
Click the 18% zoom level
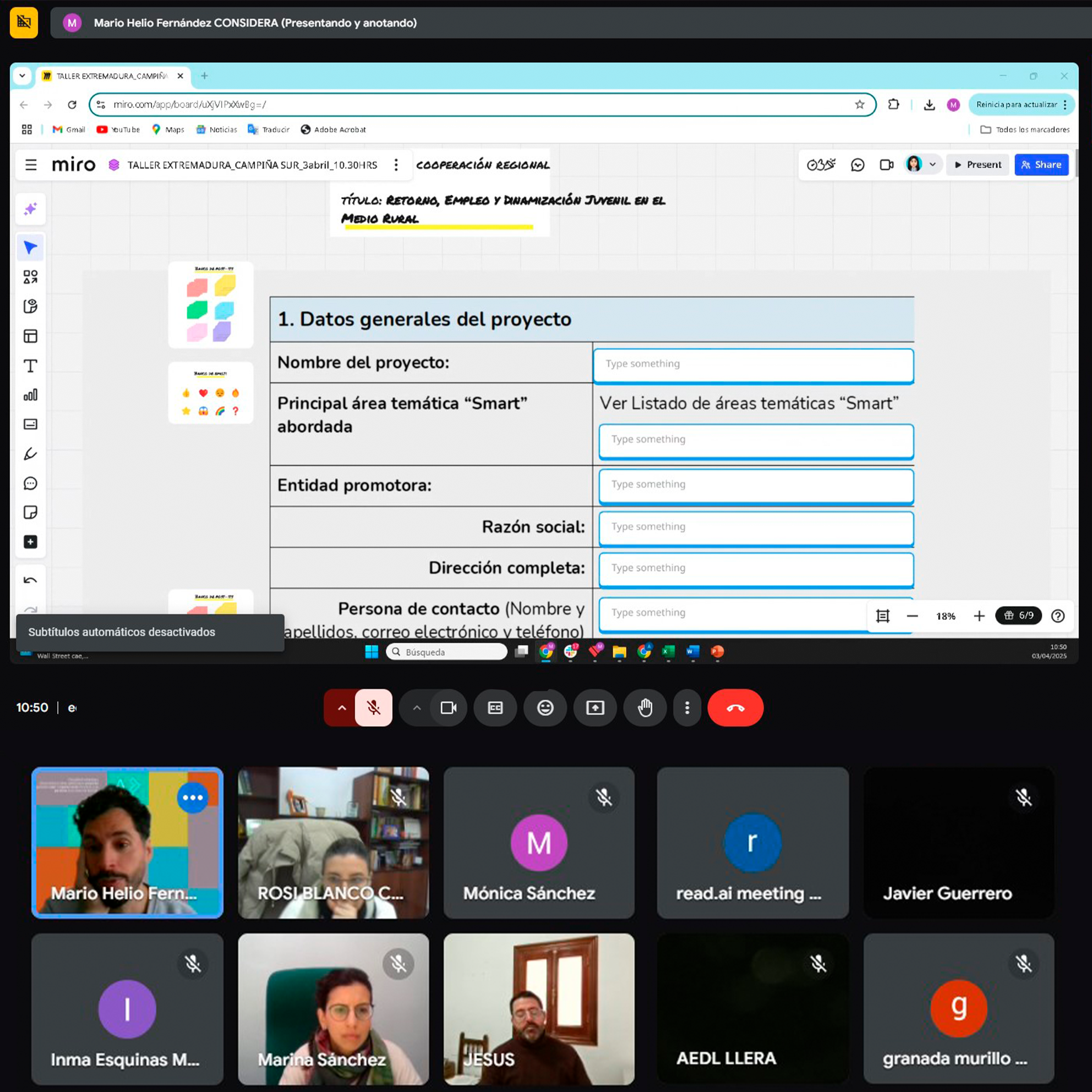(x=946, y=616)
